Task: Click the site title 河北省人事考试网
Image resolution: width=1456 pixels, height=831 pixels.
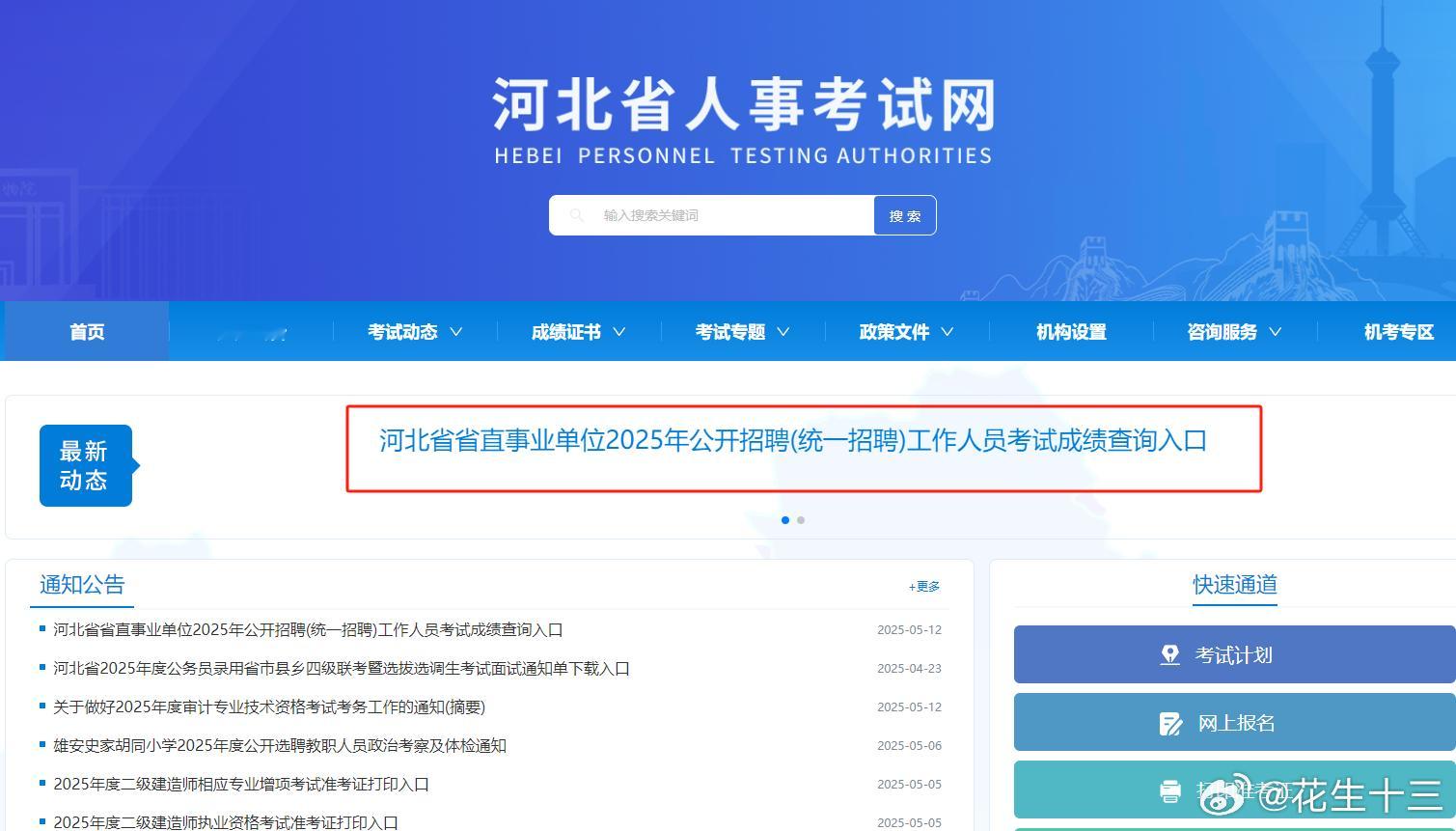Action: (744, 104)
